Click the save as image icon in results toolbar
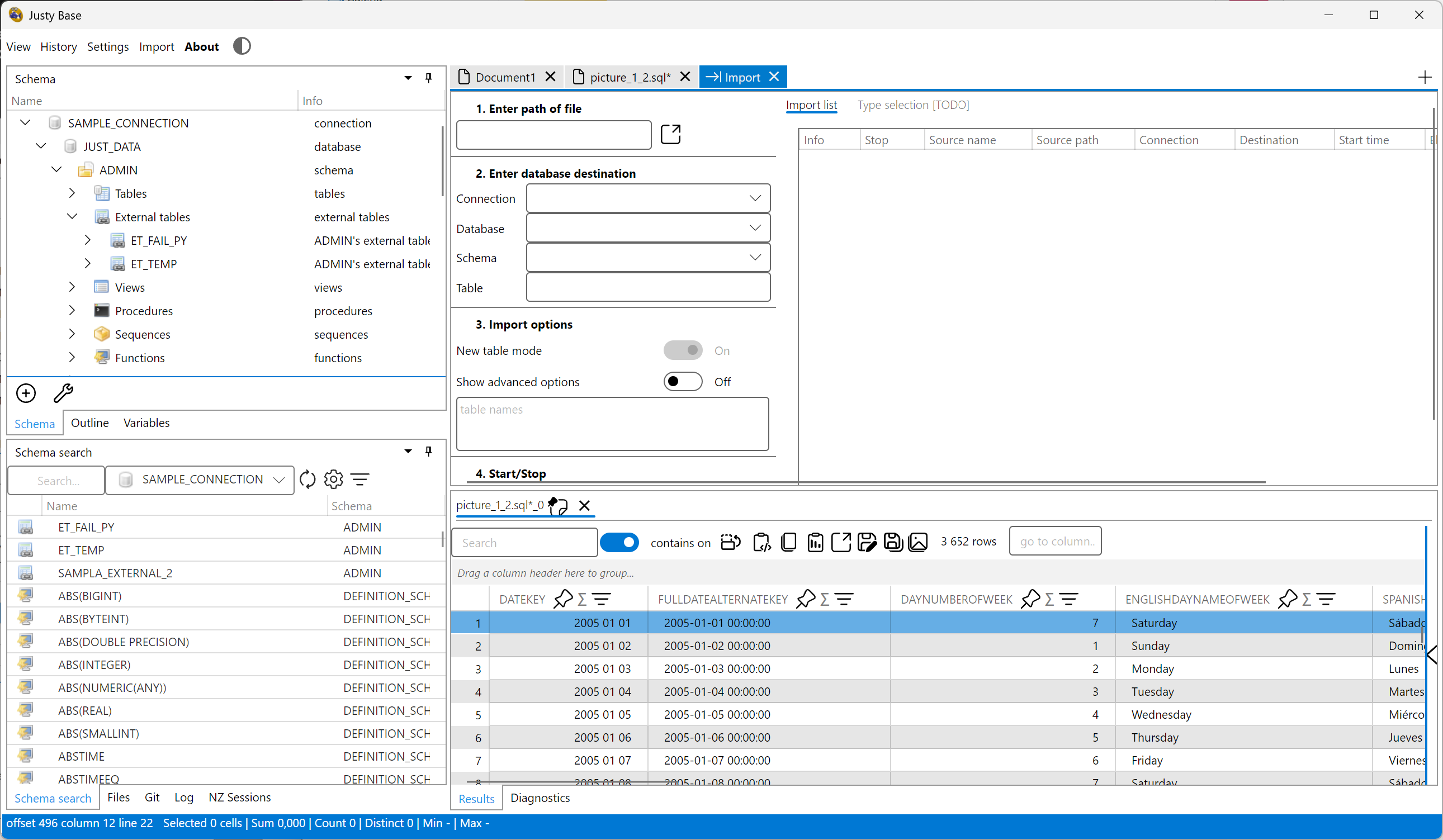This screenshot has height=840, width=1443. [x=919, y=542]
